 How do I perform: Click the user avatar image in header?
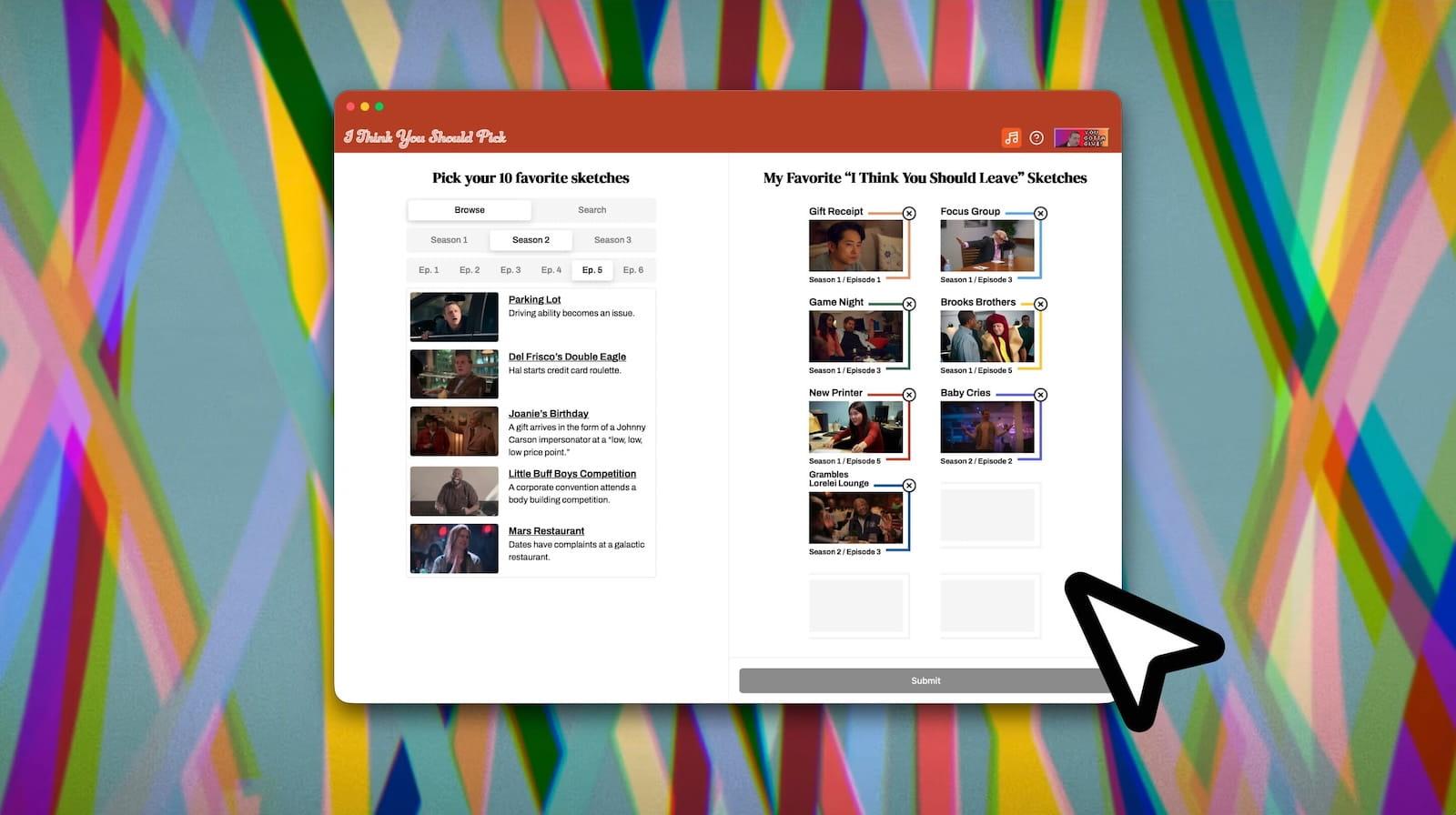coord(1081,137)
